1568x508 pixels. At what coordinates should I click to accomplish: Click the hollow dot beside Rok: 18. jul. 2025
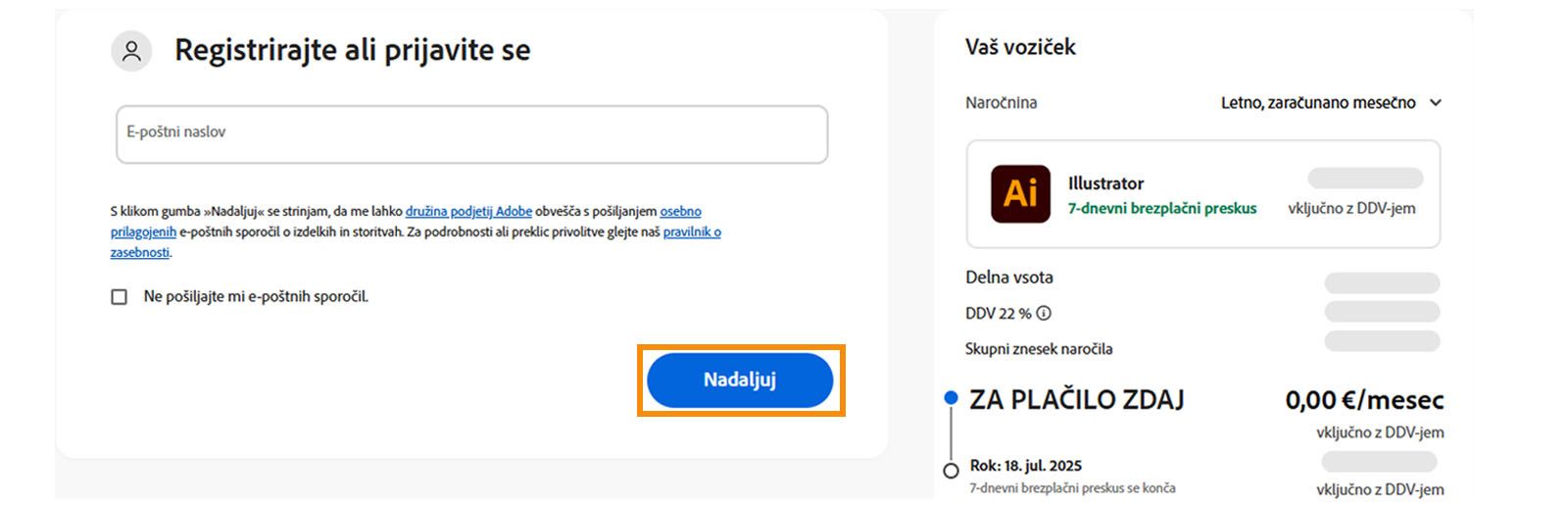click(951, 471)
